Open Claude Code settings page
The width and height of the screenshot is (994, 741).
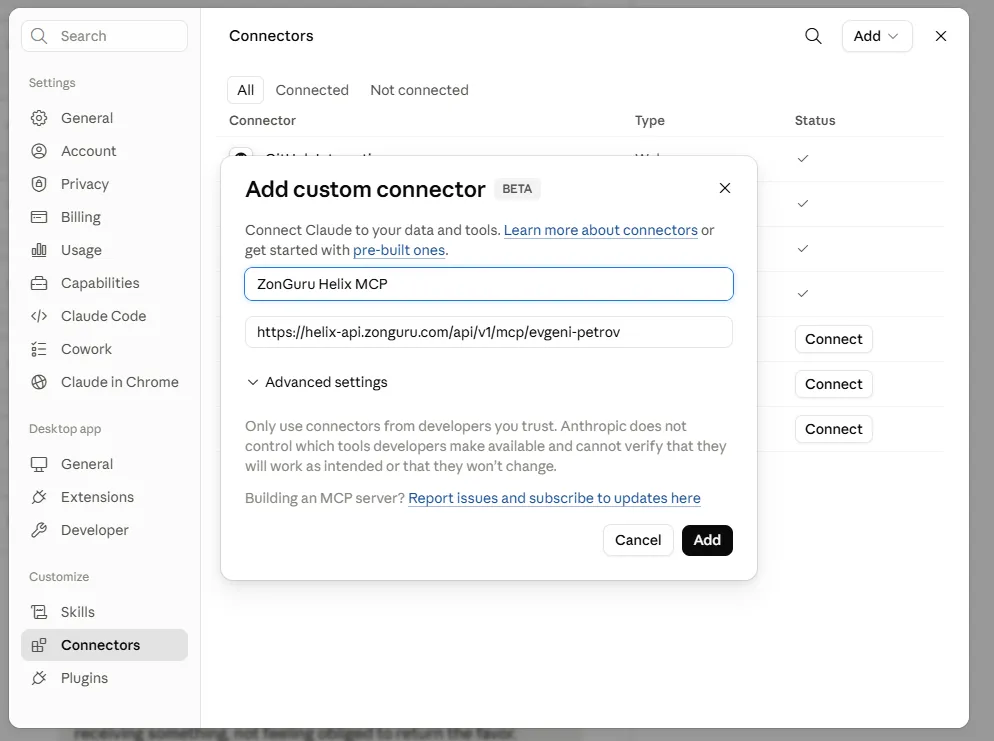point(105,316)
